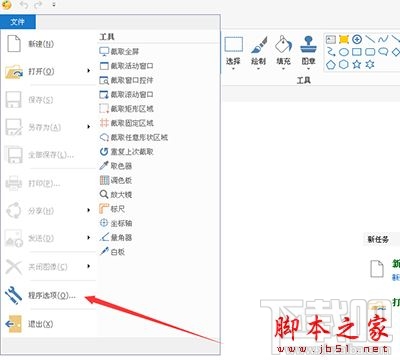Select 截取窗口控件 window control capture
The height and width of the screenshot is (360, 400).
[127, 80]
